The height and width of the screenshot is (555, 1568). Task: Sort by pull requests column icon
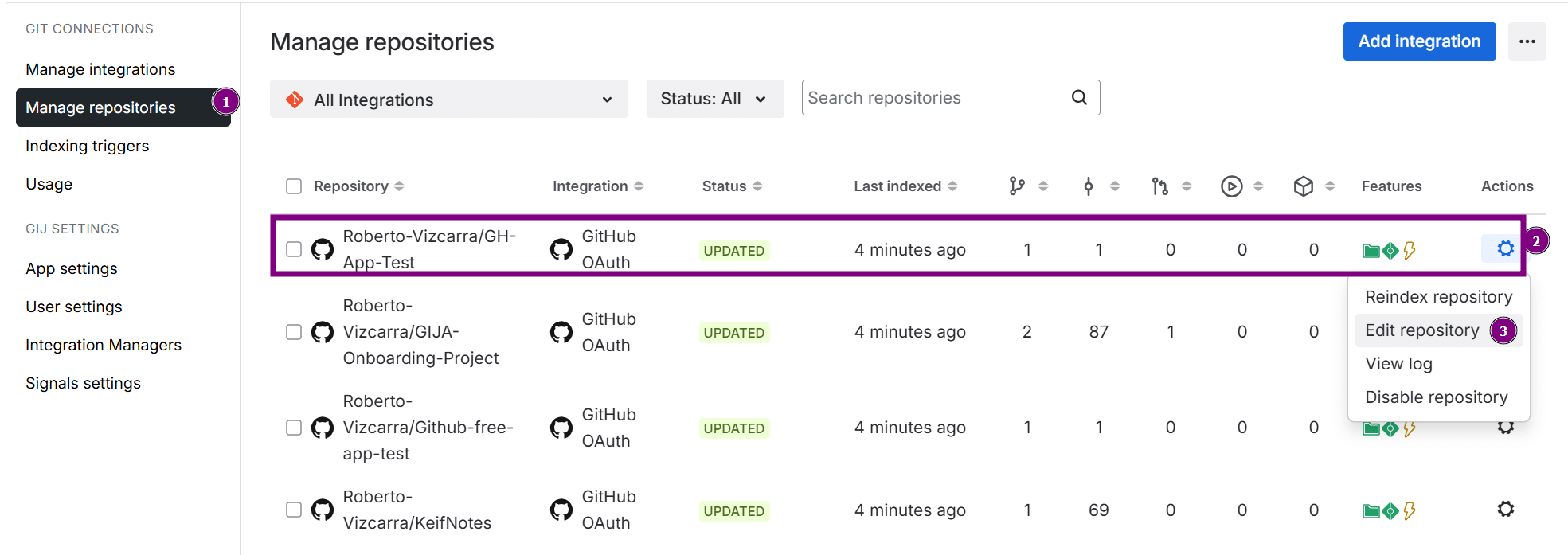pos(1160,186)
